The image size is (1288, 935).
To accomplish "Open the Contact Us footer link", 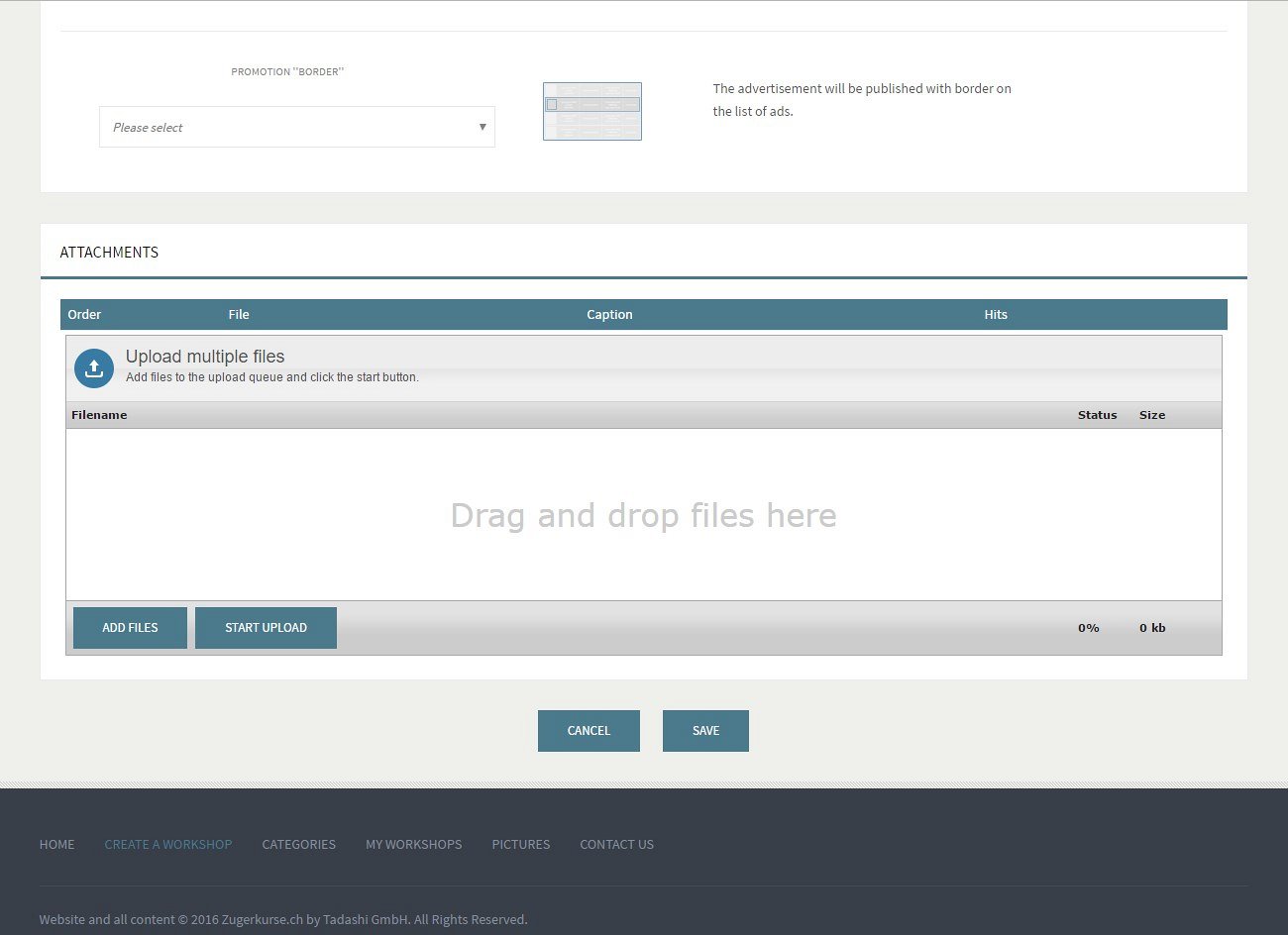I will click(x=616, y=845).
